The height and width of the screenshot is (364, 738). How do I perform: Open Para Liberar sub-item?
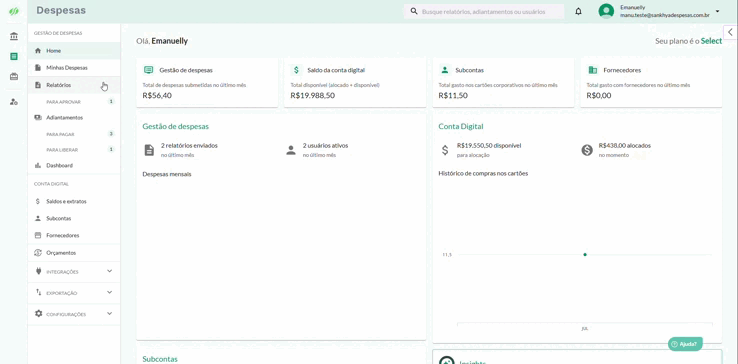(74, 150)
